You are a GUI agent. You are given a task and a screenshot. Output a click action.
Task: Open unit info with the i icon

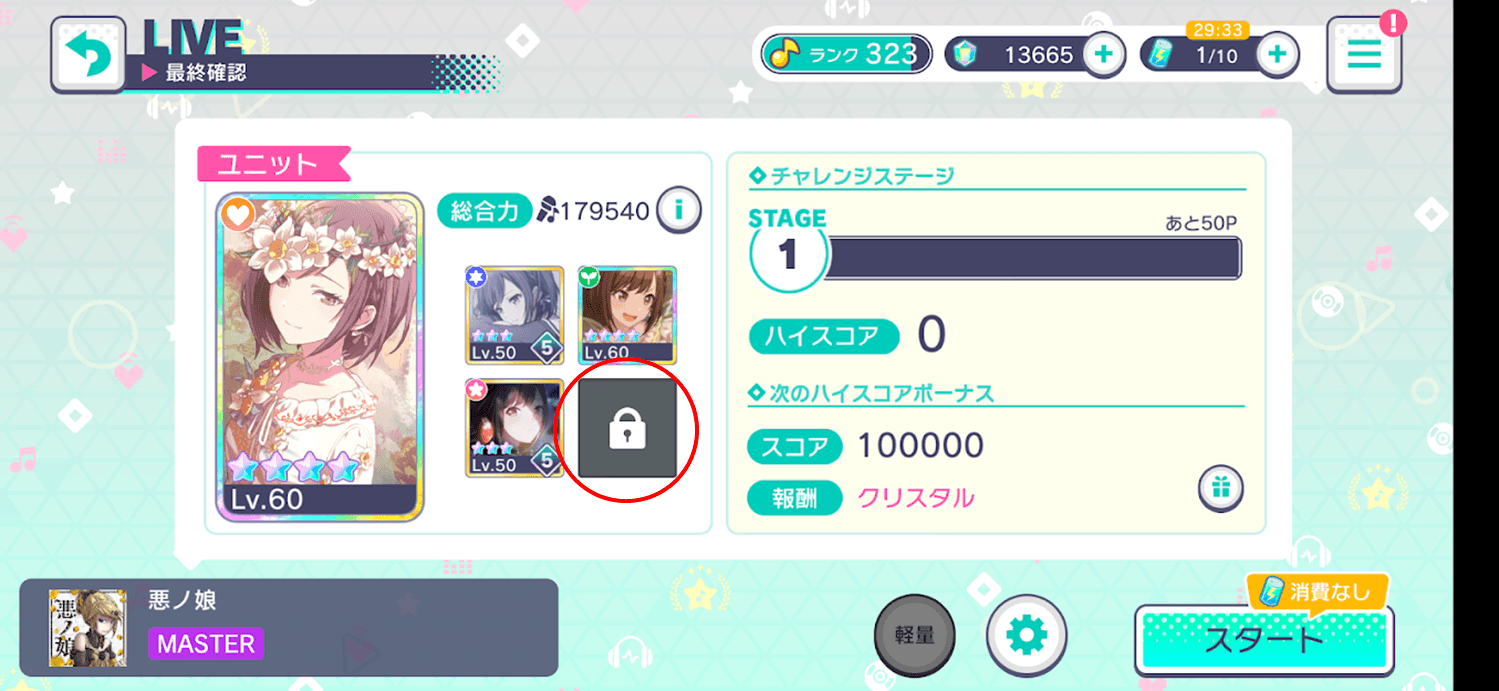tap(679, 210)
